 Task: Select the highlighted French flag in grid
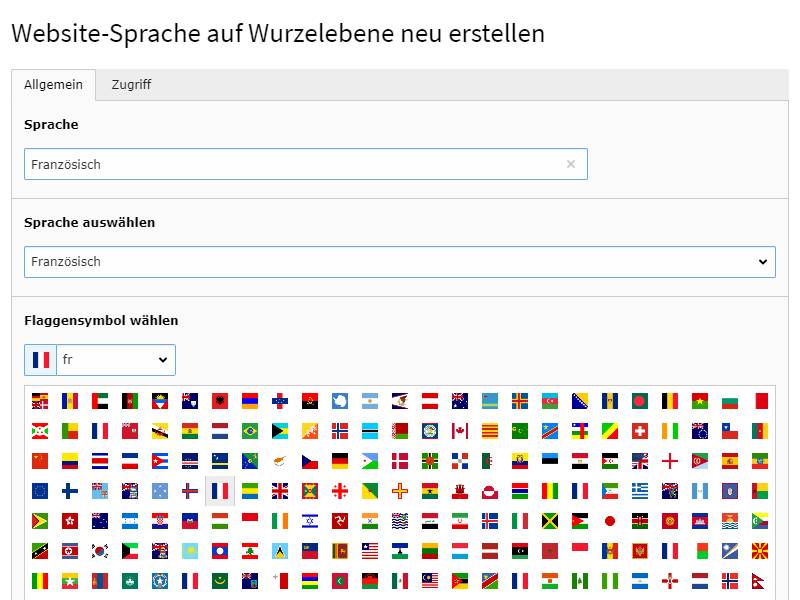(x=220, y=491)
